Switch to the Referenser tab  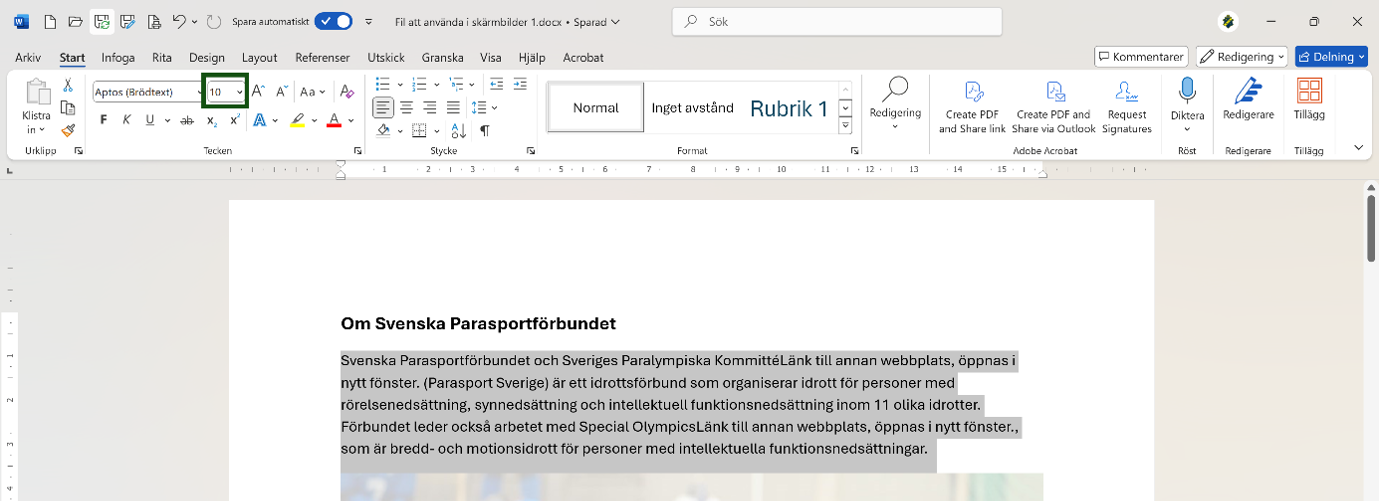coord(322,57)
